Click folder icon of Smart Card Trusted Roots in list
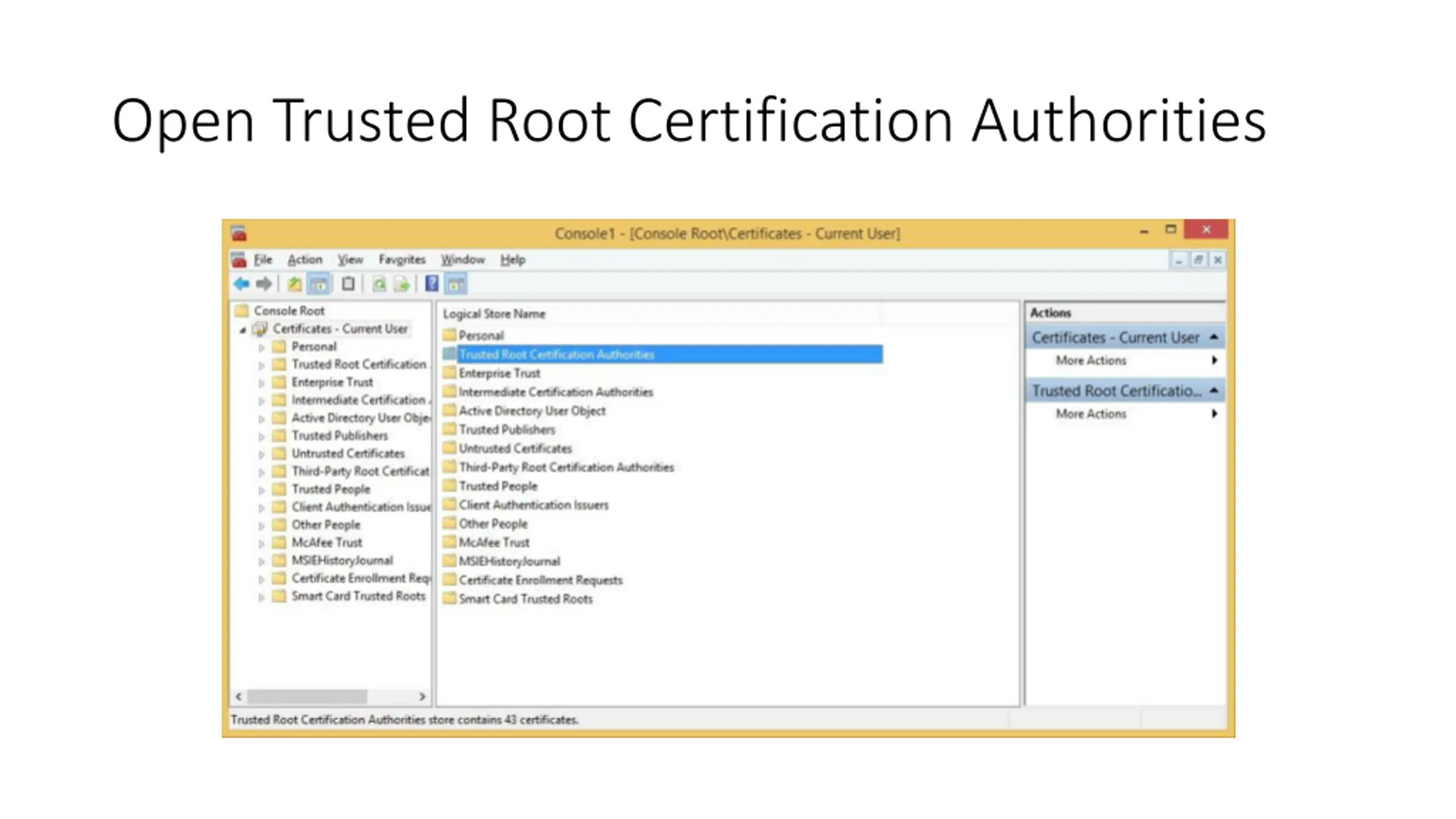 click(449, 598)
